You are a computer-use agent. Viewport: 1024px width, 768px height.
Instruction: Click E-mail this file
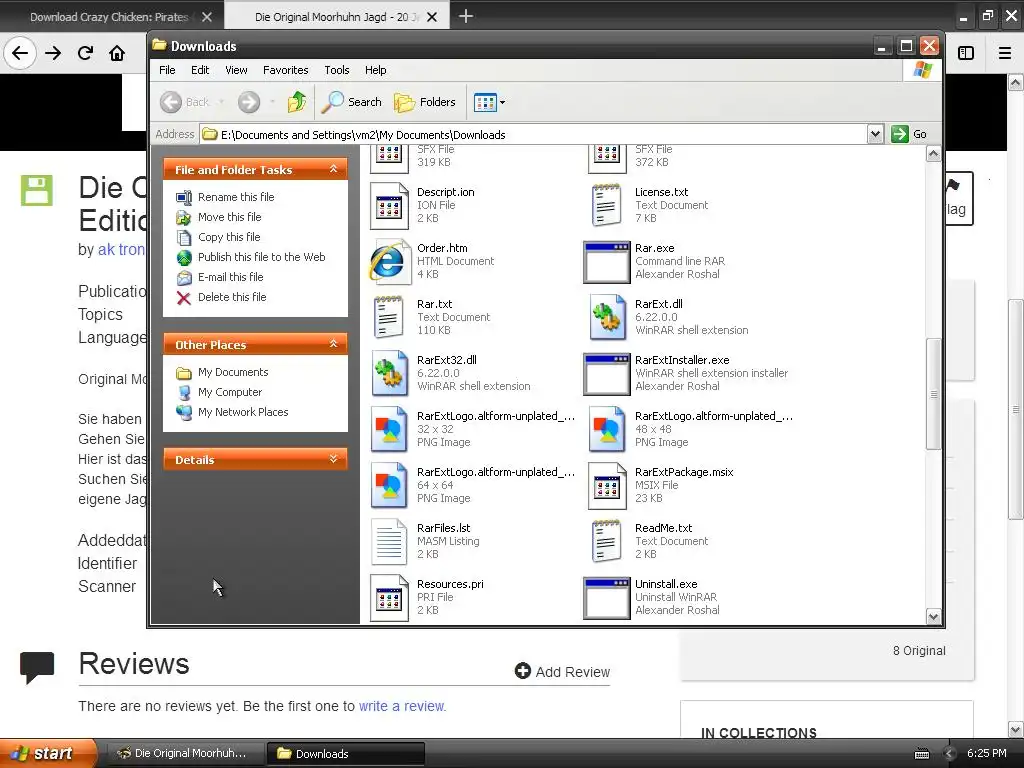point(231,277)
